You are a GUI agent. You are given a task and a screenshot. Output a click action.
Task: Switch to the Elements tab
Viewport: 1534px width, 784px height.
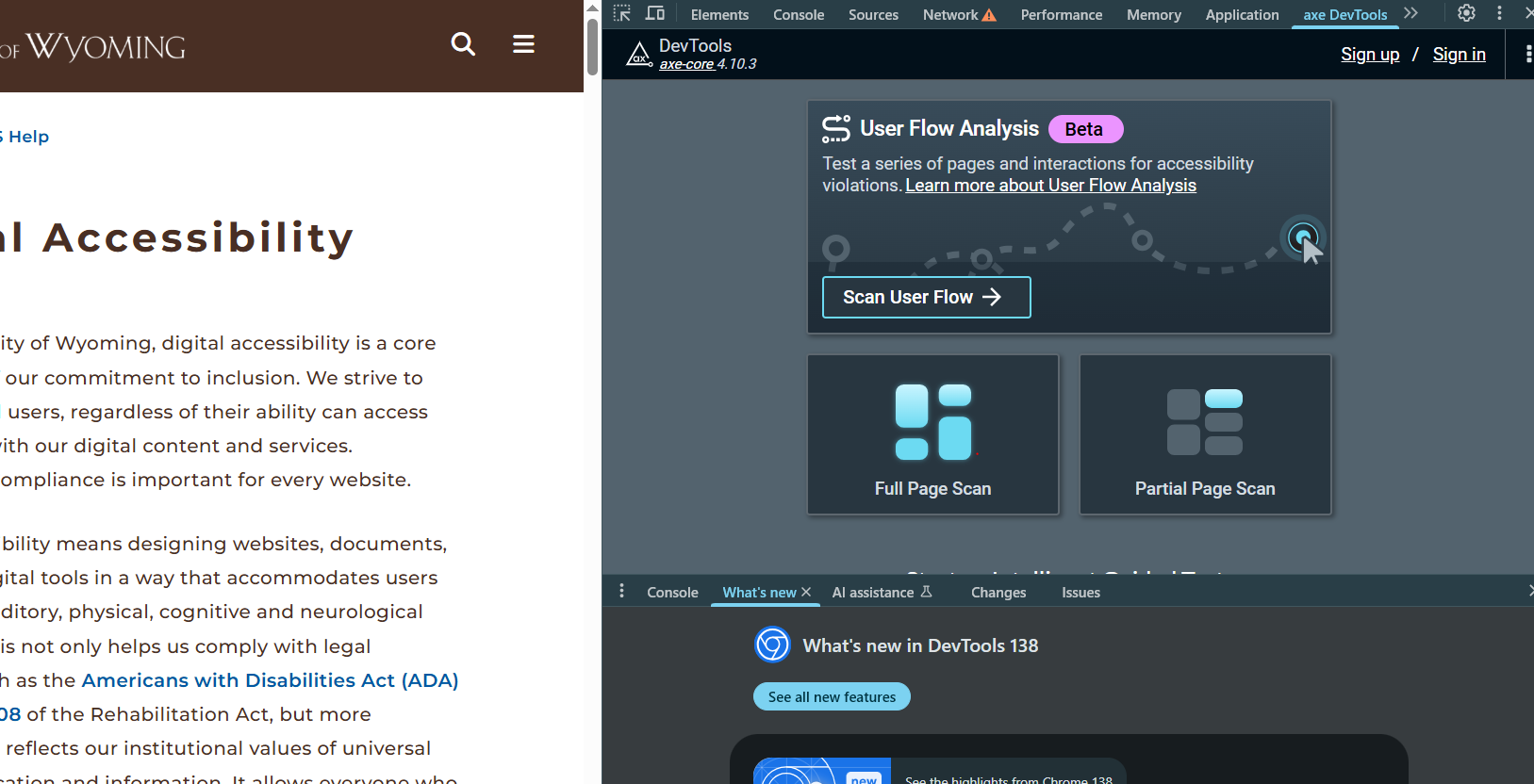coord(719,15)
